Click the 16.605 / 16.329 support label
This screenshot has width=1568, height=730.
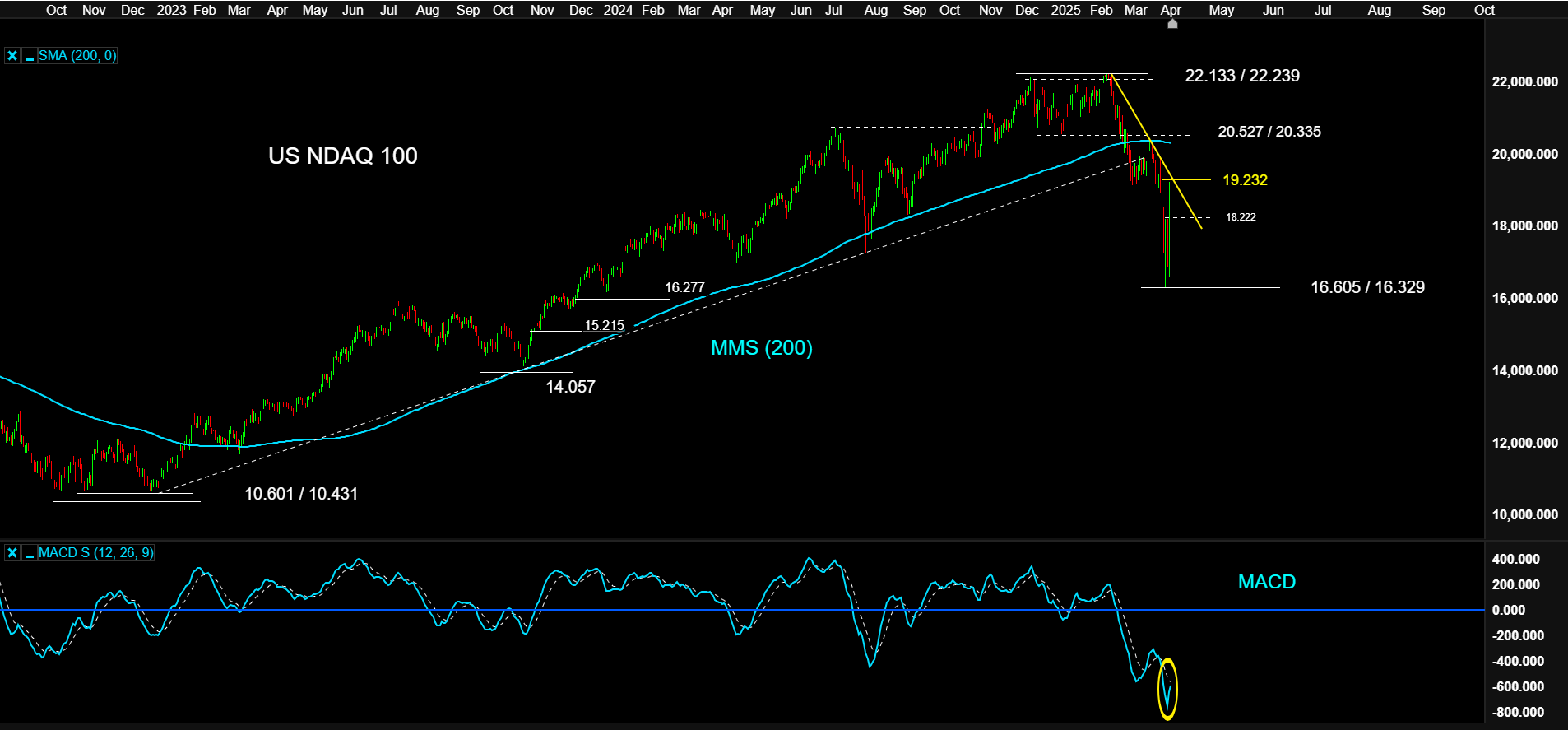tap(1367, 287)
